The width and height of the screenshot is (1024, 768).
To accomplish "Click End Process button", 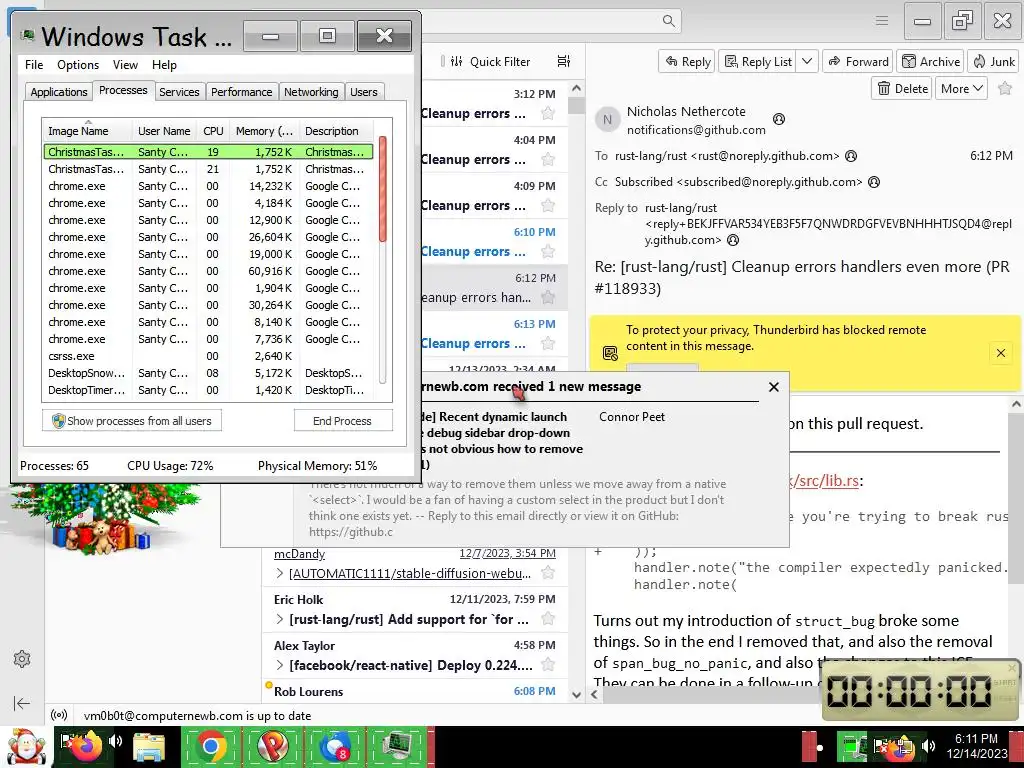I will (343, 421).
